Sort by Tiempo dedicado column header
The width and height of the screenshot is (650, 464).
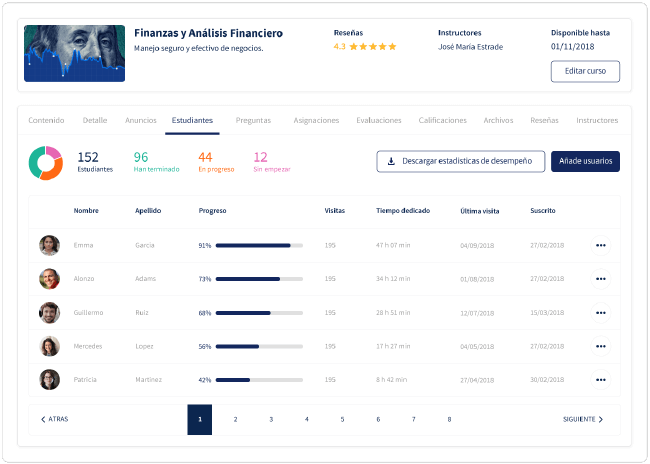403,211
